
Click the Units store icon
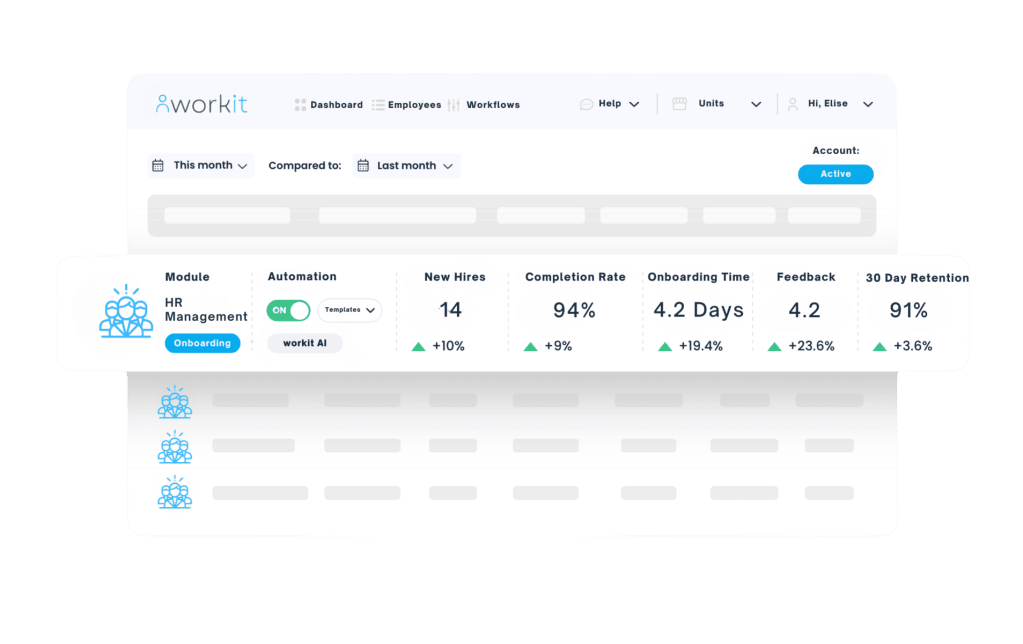point(680,104)
